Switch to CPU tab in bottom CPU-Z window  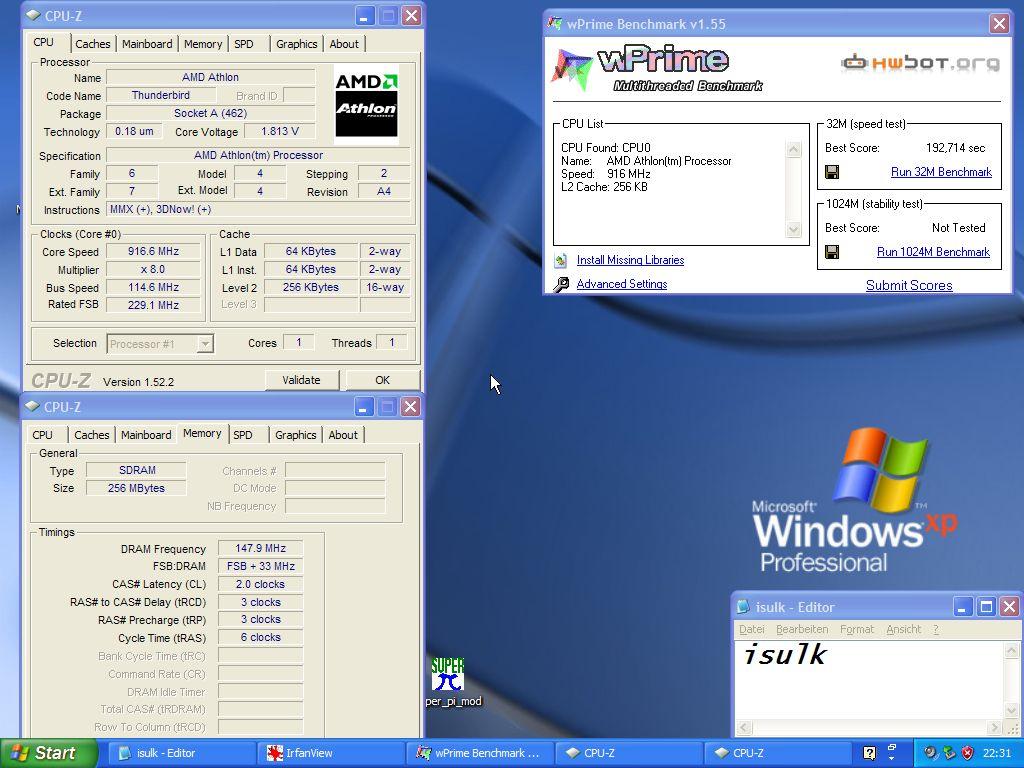(42, 435)
